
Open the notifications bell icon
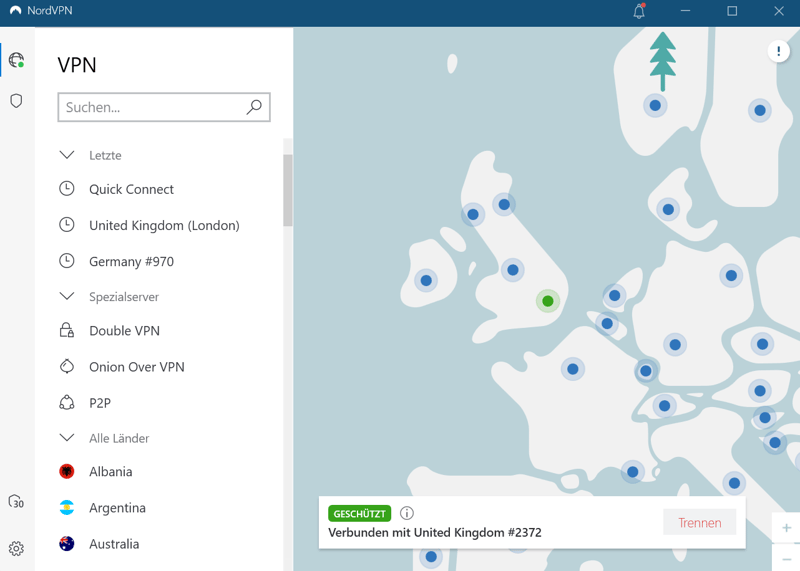(x=639, y=11)
